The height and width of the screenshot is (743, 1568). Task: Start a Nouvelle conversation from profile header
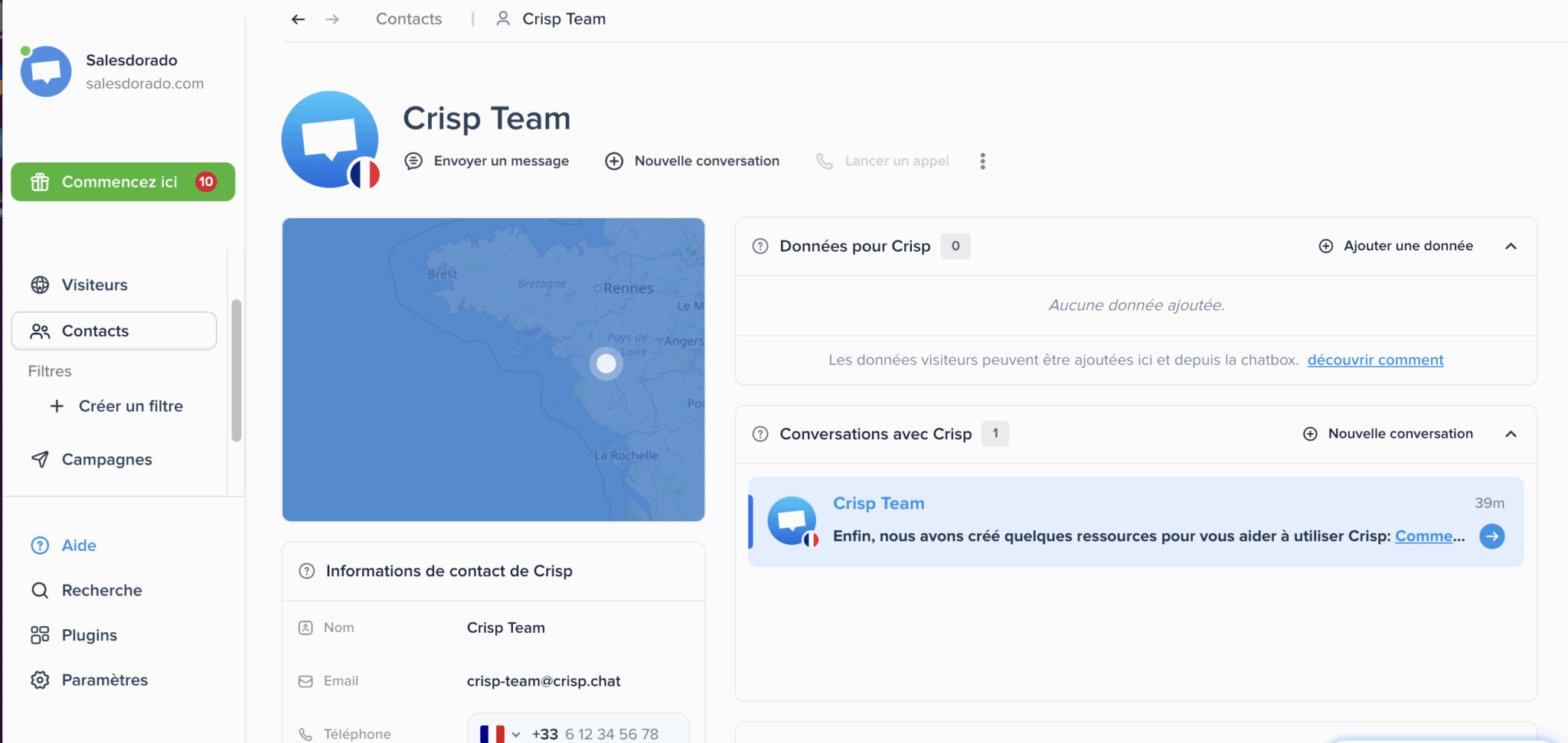tap(692, 161)
